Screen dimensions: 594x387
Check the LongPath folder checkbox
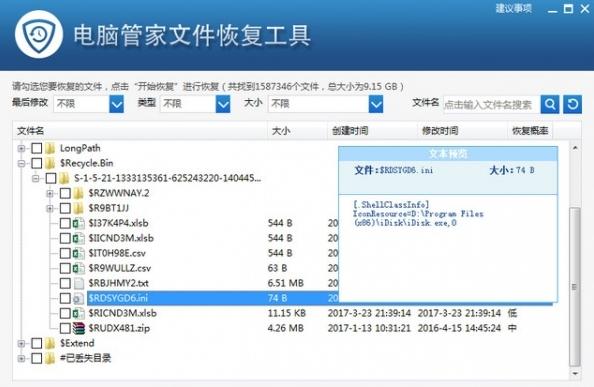[x=36, y=148]
